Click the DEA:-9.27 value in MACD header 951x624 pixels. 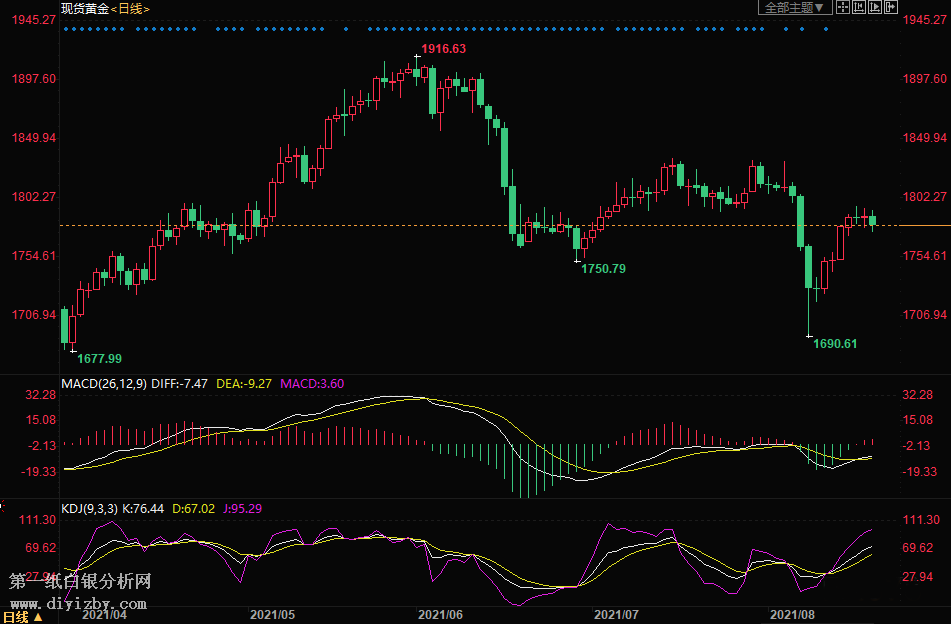tap(243, 383)
